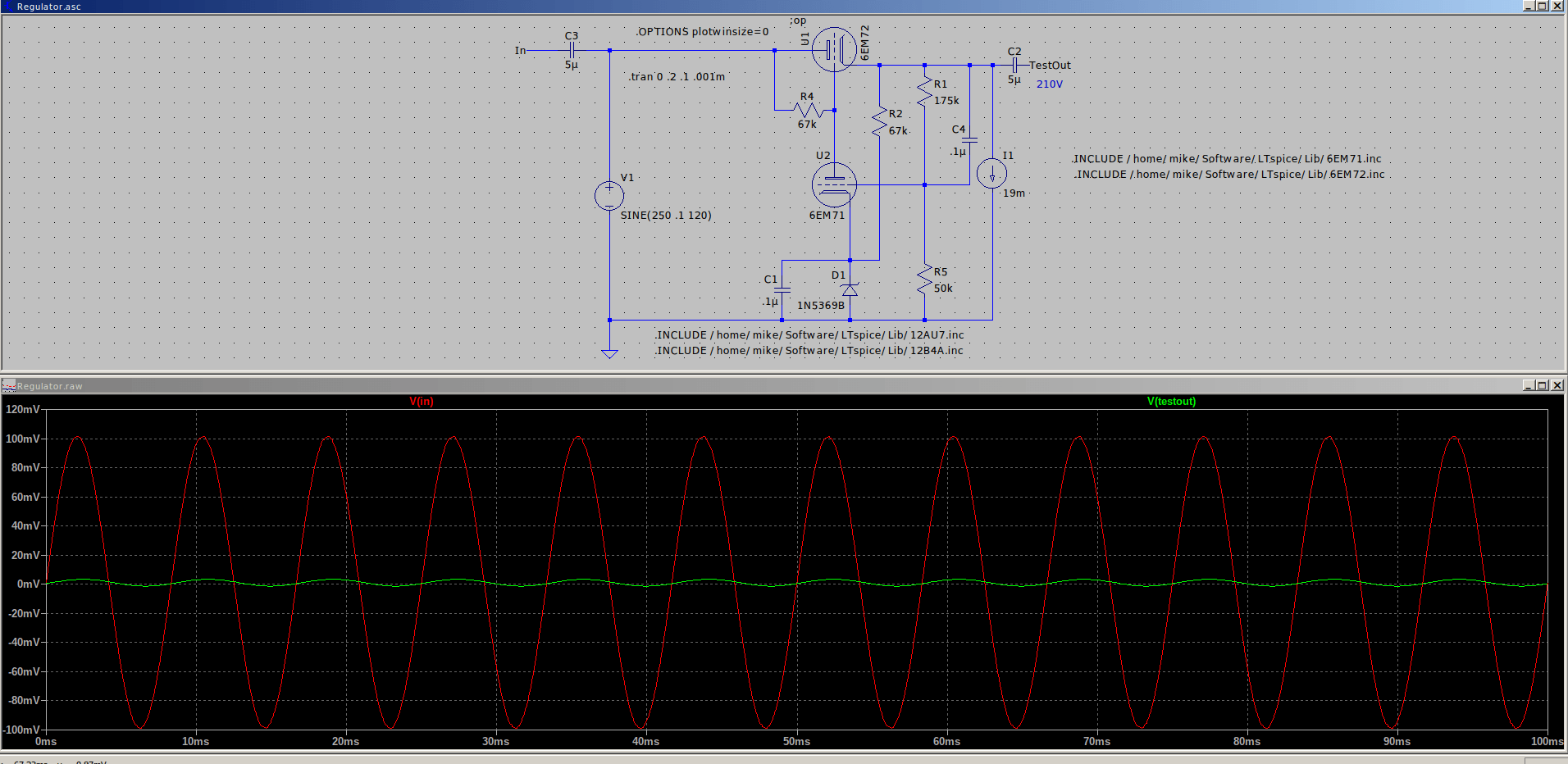Click the .INCLUDE 12B4A.inc directive
The image size is (1568, 764).
tap(809, 350)
